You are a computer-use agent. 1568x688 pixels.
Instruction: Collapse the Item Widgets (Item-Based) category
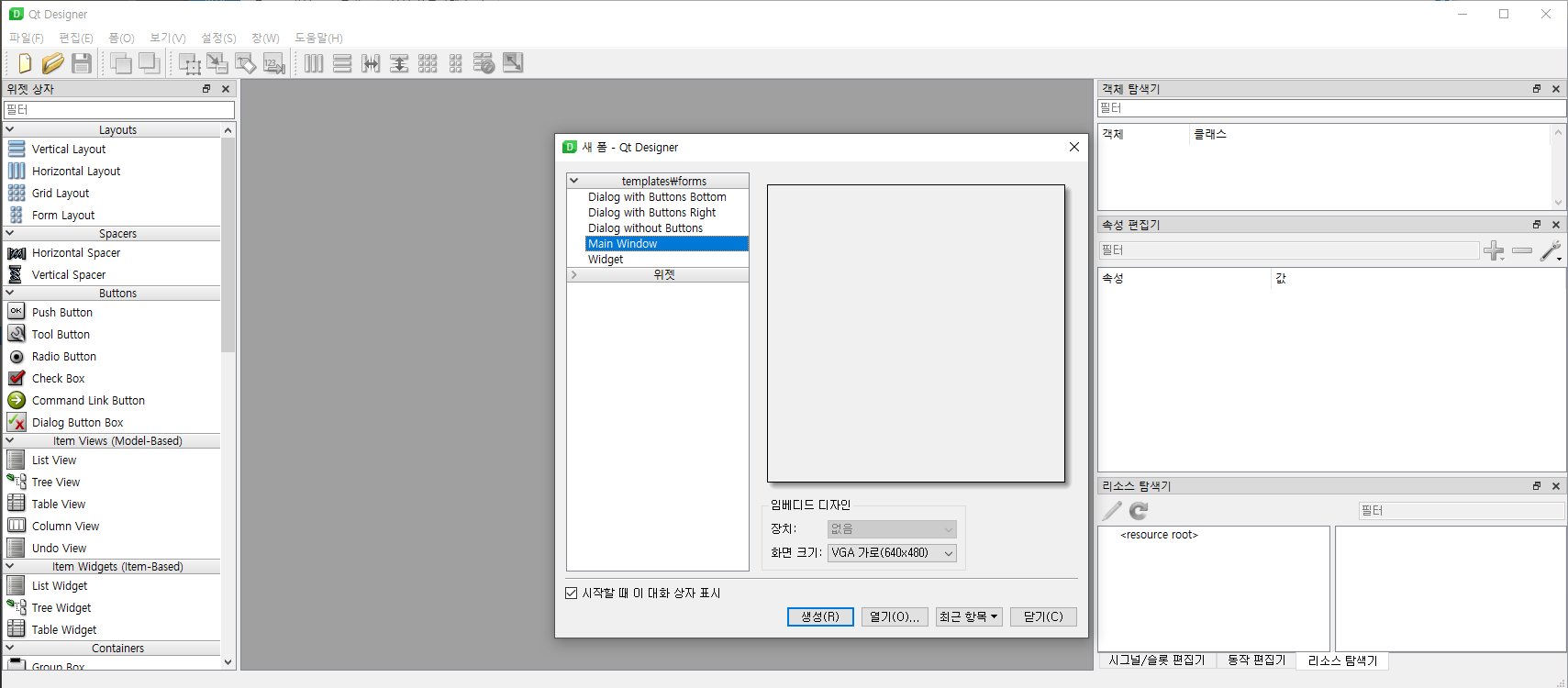pyautogui.click(x=10, y=567)
